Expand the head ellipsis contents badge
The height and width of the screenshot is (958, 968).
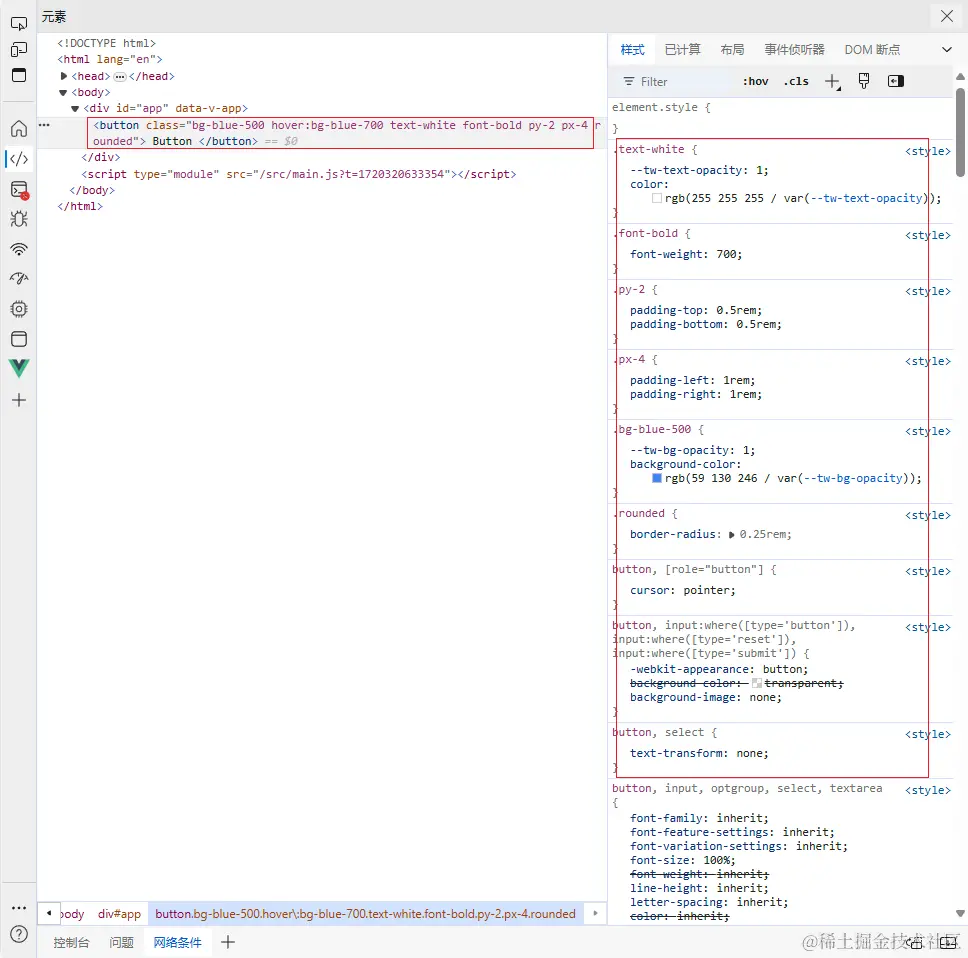pyautogui.click(x=120, y=77)
